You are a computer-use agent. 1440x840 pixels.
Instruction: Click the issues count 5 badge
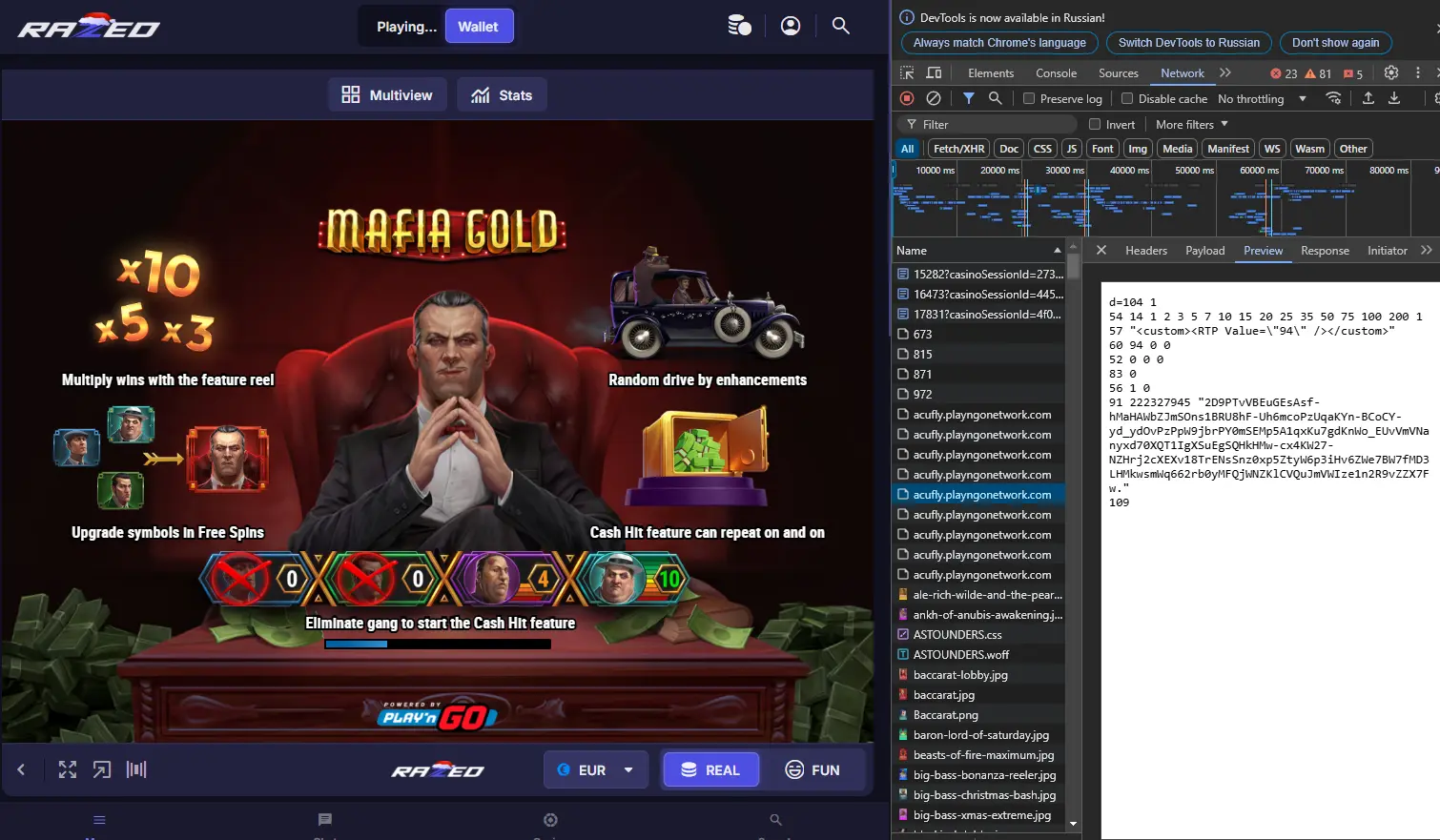pos(1353,73)
